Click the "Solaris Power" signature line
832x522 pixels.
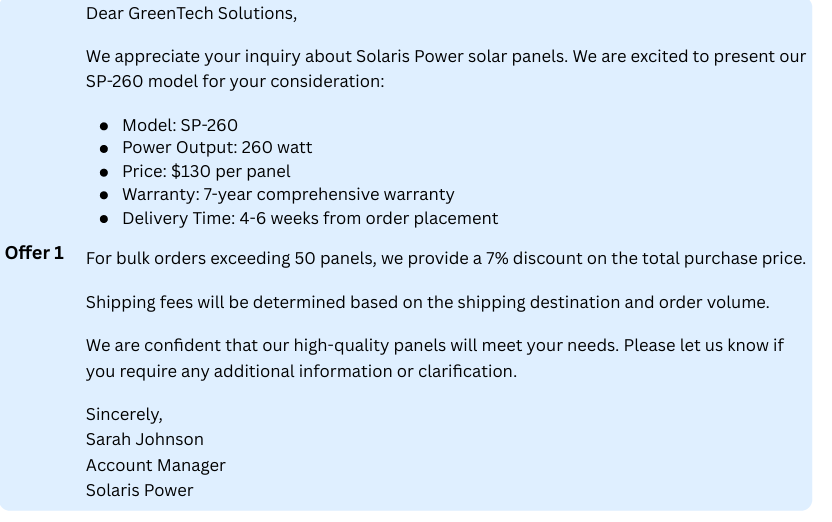tap(140, 490)
